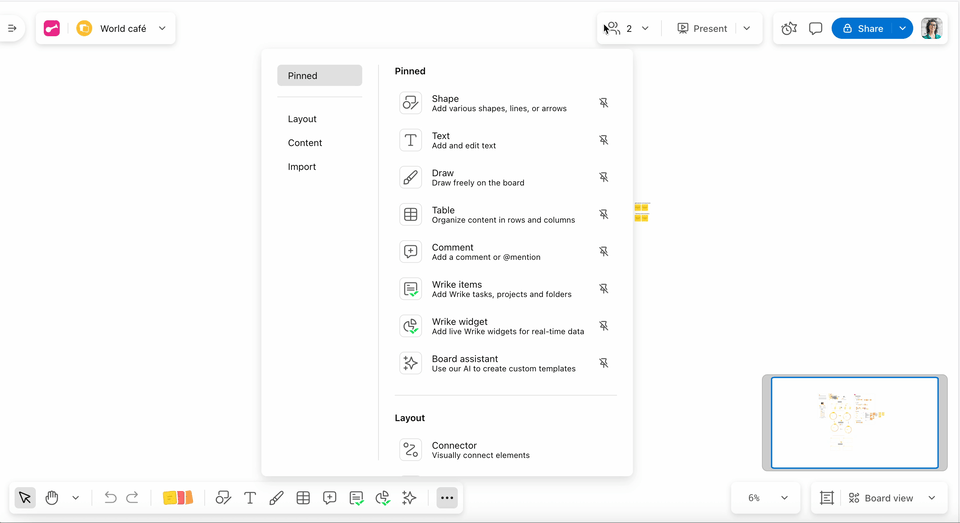960x523 pixels.
Task: Show the participants list icon
Action: (x=612, y=28)
